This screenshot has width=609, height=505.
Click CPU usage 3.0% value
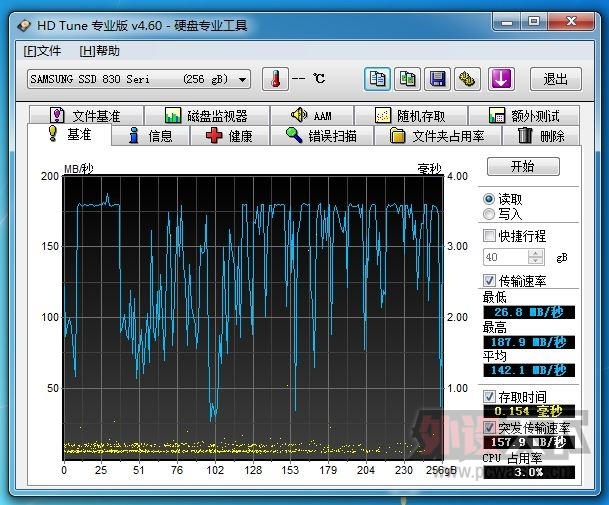(x=529, y=472)
